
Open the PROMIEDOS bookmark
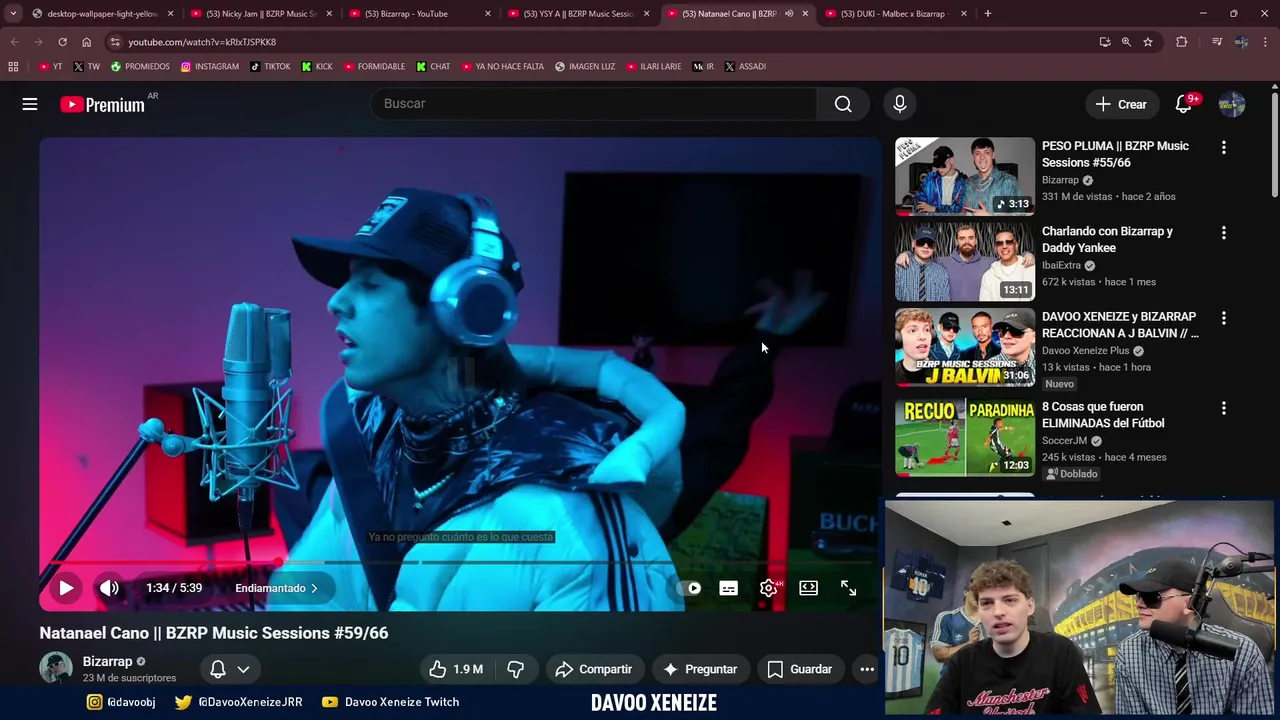point(140,67)
